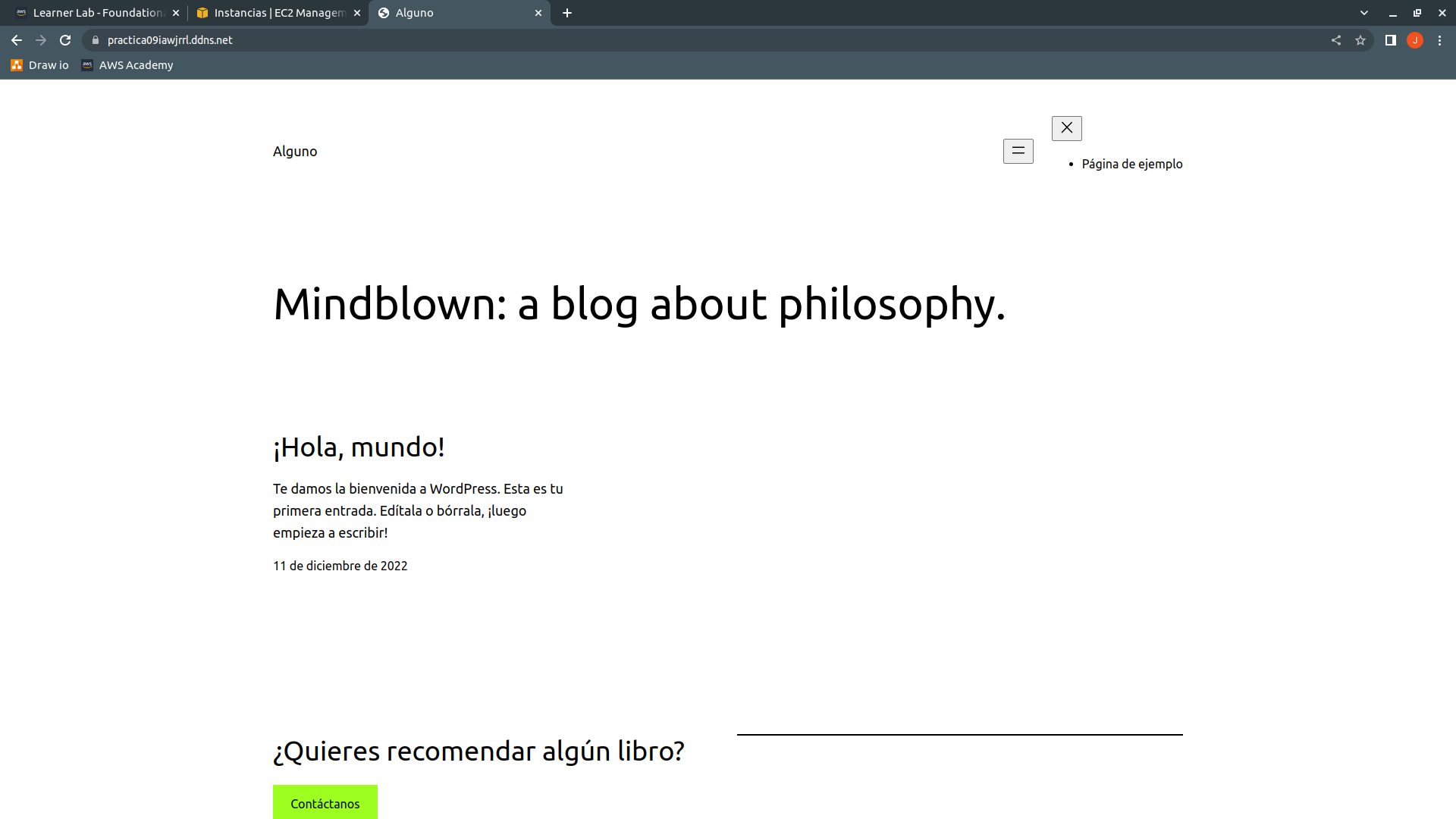Viewport: 1456px width, 819px height.
Task: Open the ¡Hola, mundo! post title
Action: pos(359,447)
